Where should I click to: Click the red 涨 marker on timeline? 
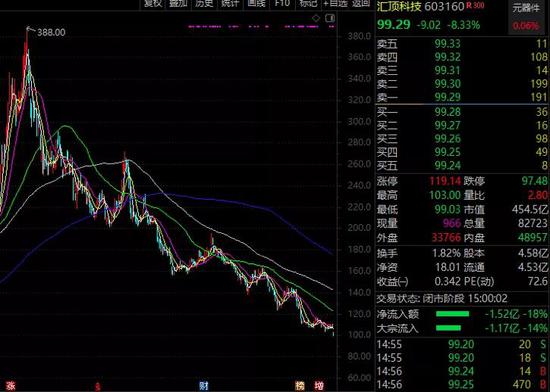(10, 386)
